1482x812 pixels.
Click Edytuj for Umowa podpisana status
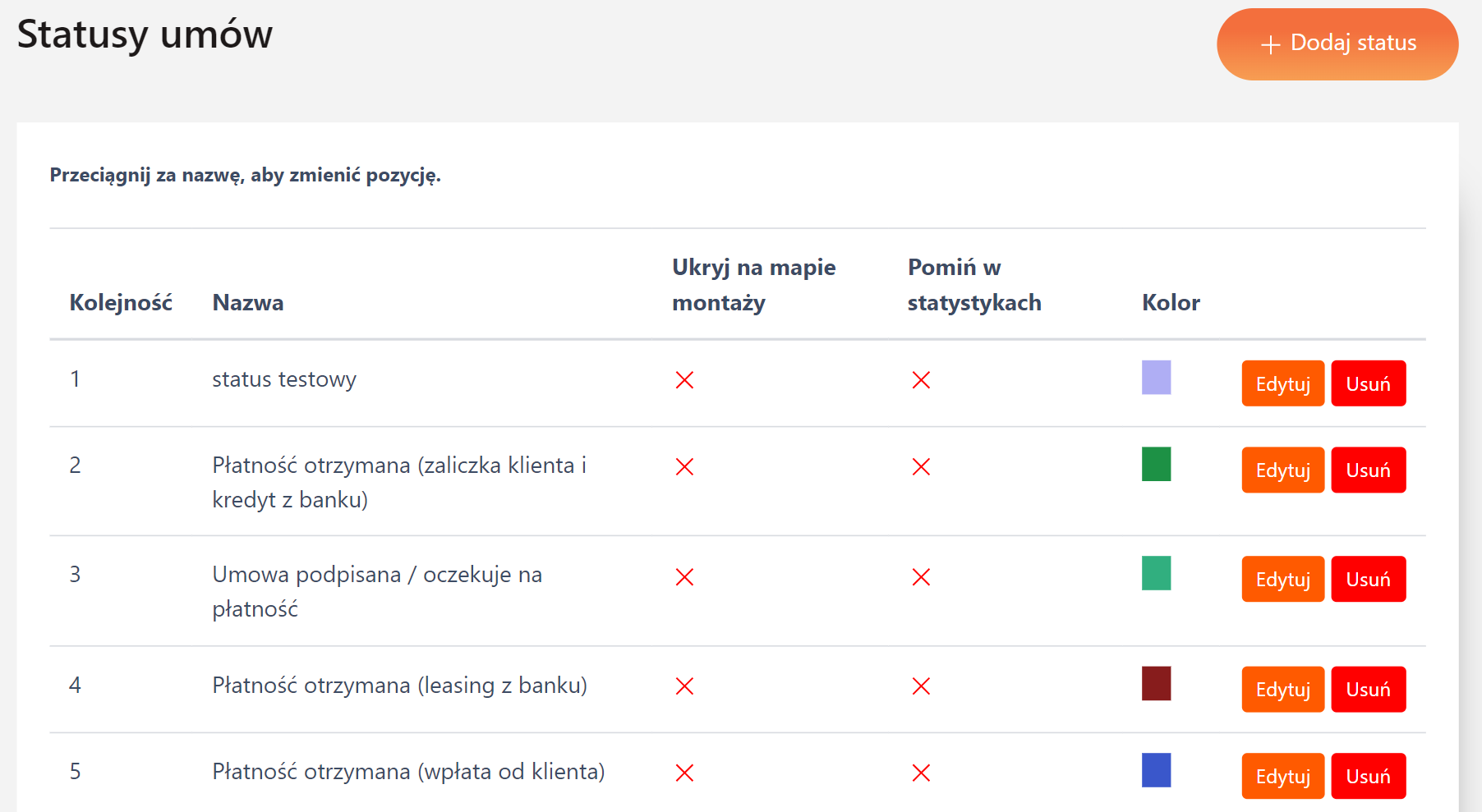click(x=1282, y=579)
